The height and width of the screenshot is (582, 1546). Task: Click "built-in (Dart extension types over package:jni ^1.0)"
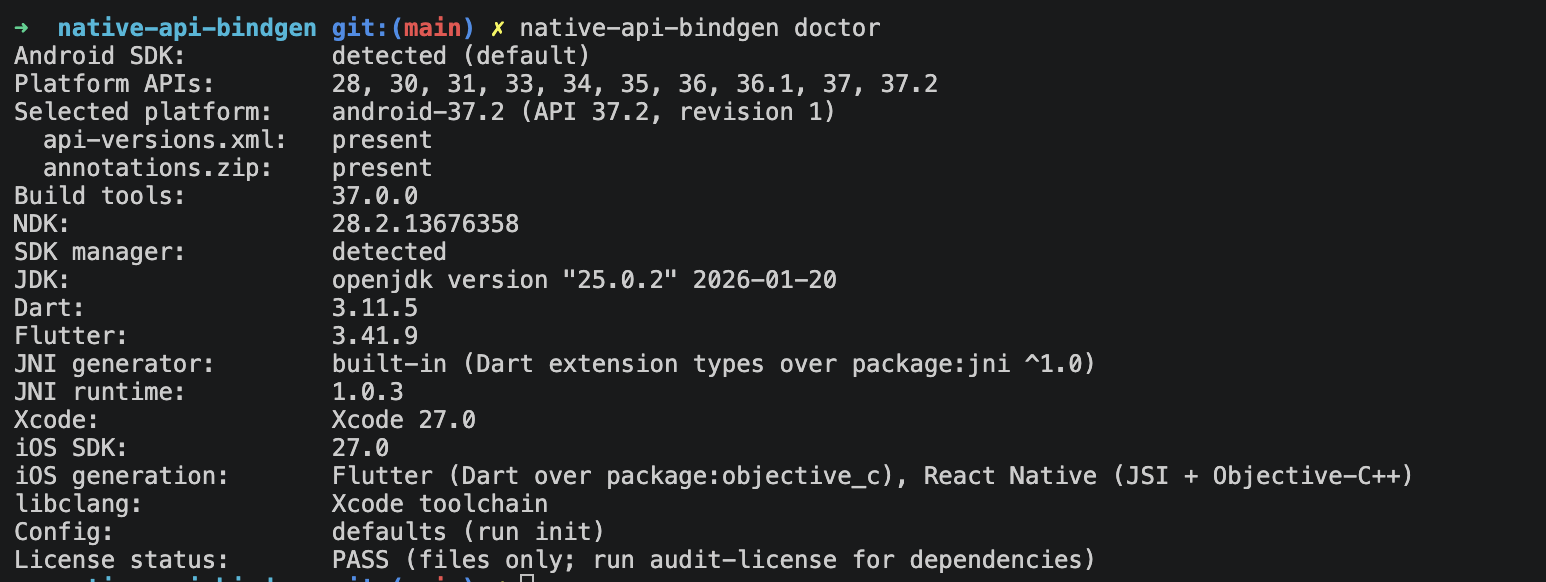[714, 364]
